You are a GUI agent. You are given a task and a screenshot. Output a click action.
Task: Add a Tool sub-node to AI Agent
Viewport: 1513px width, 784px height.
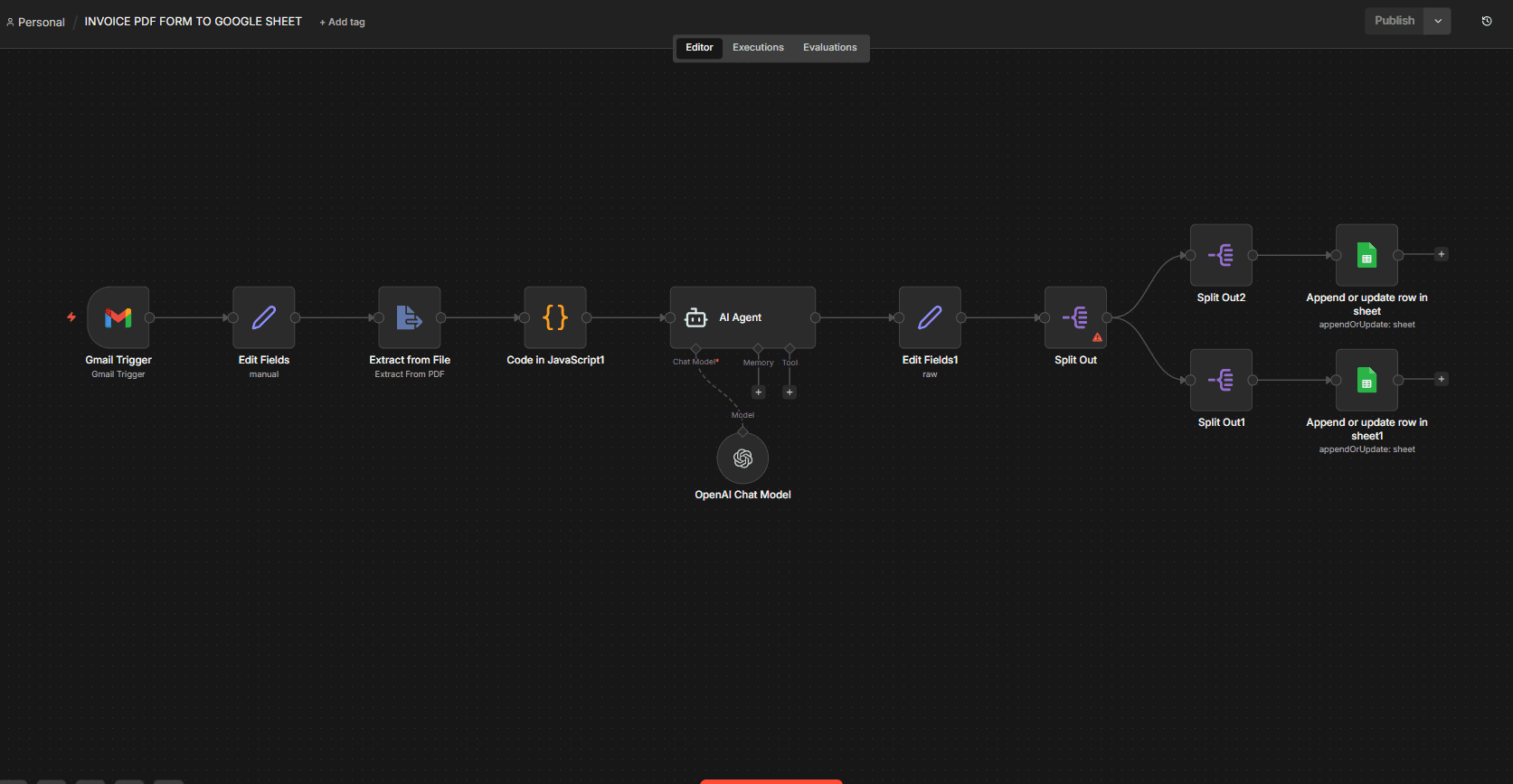click(790, 392)
